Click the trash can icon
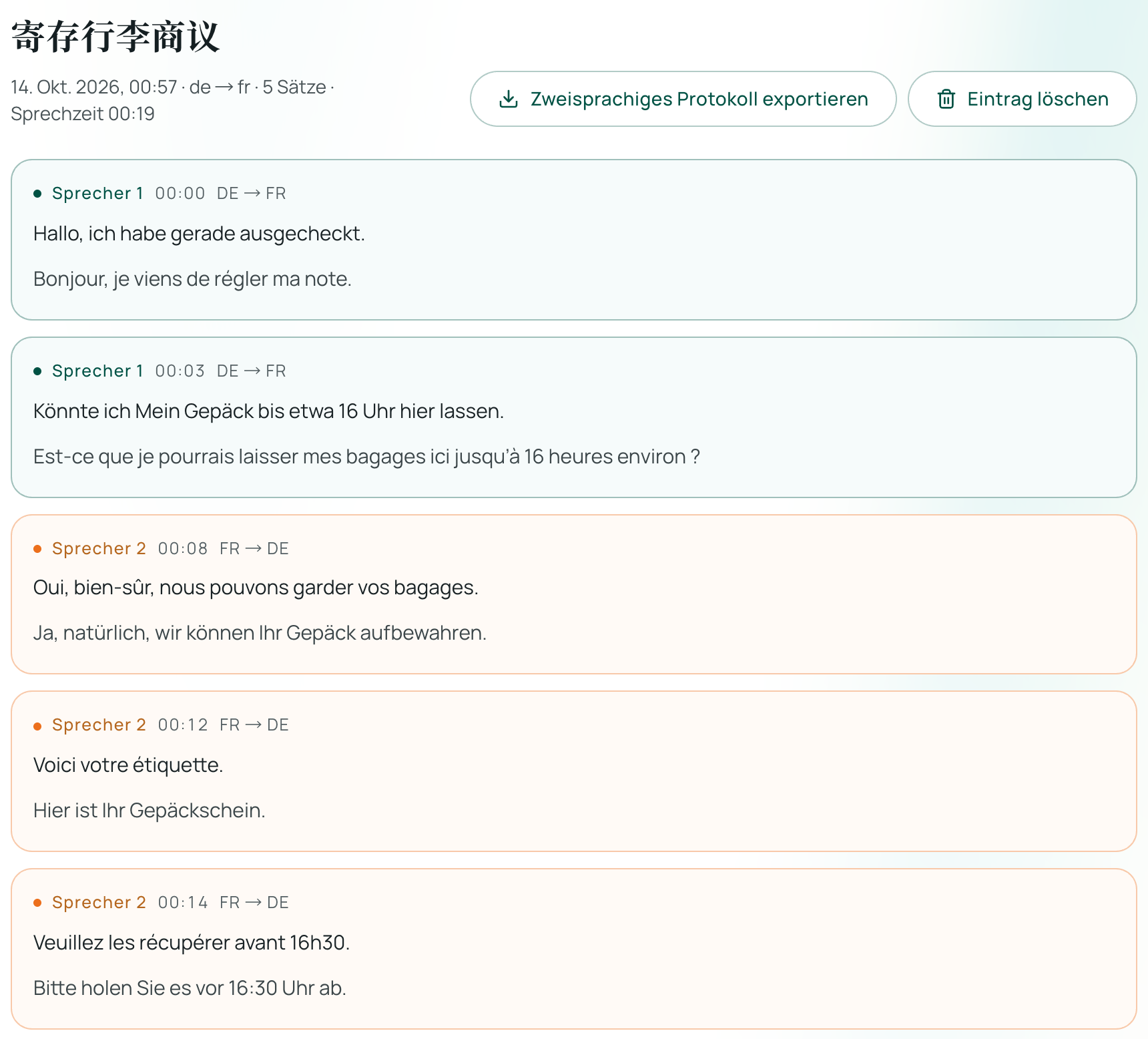Image resolution: width=1148 pixels, height=1039 pixels. pos(946,99)
